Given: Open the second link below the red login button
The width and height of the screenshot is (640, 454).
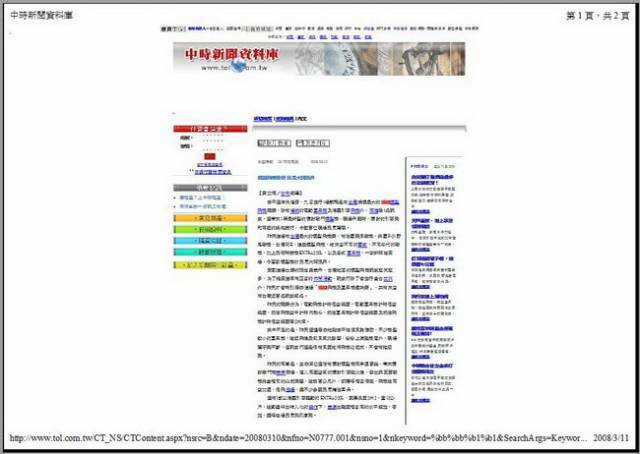Looking at the screenshot, I should pyautogui.click(x=213, y=172).
